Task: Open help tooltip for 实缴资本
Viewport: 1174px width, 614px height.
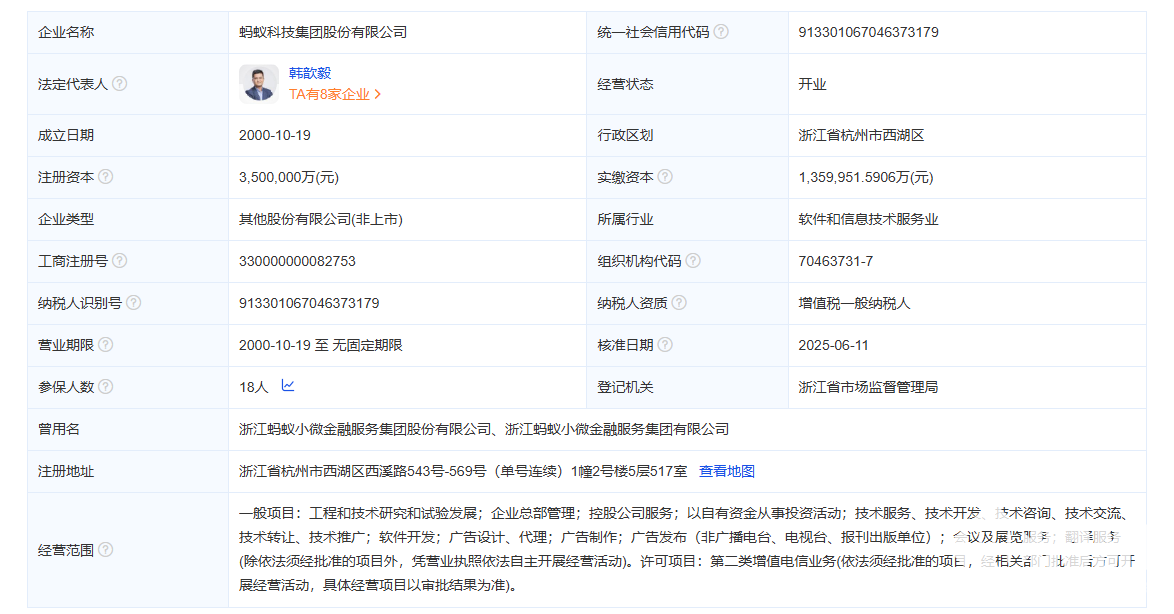Action: (665, 177)
